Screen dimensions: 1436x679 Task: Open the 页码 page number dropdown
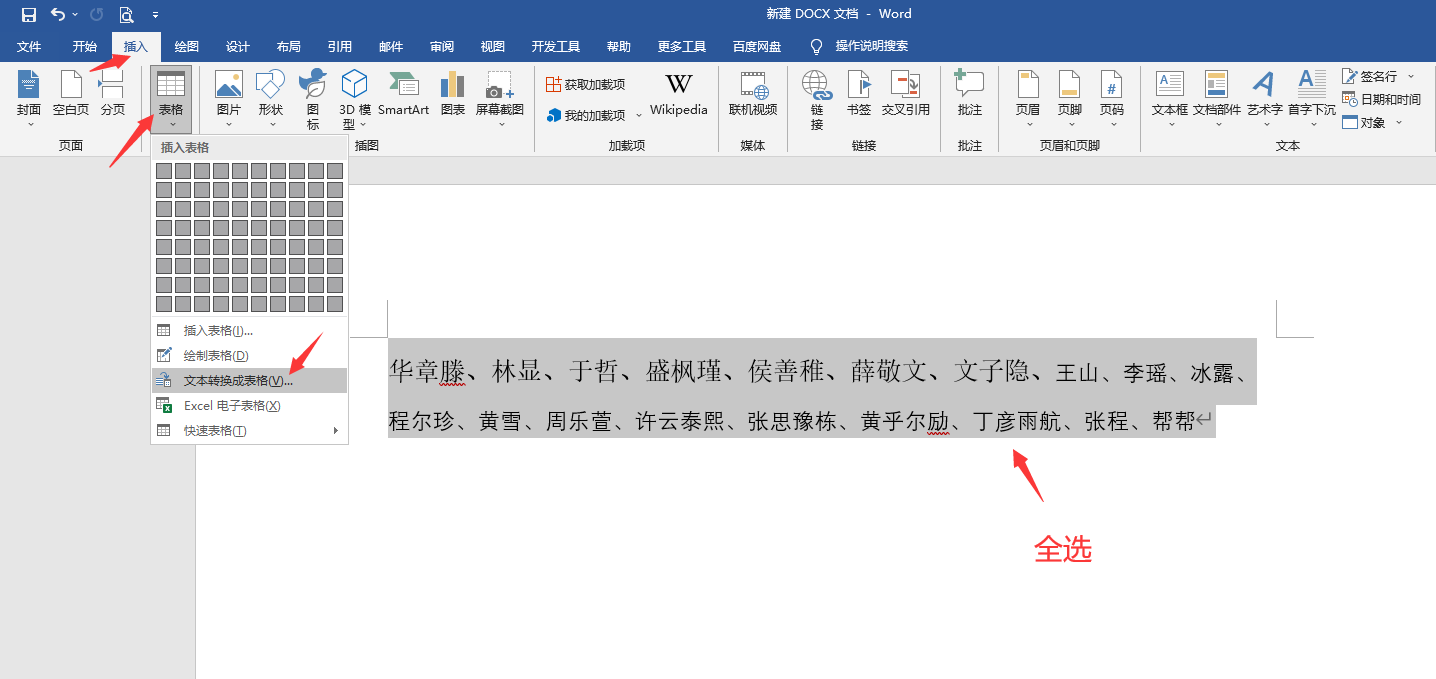(x=1112, y=98)
